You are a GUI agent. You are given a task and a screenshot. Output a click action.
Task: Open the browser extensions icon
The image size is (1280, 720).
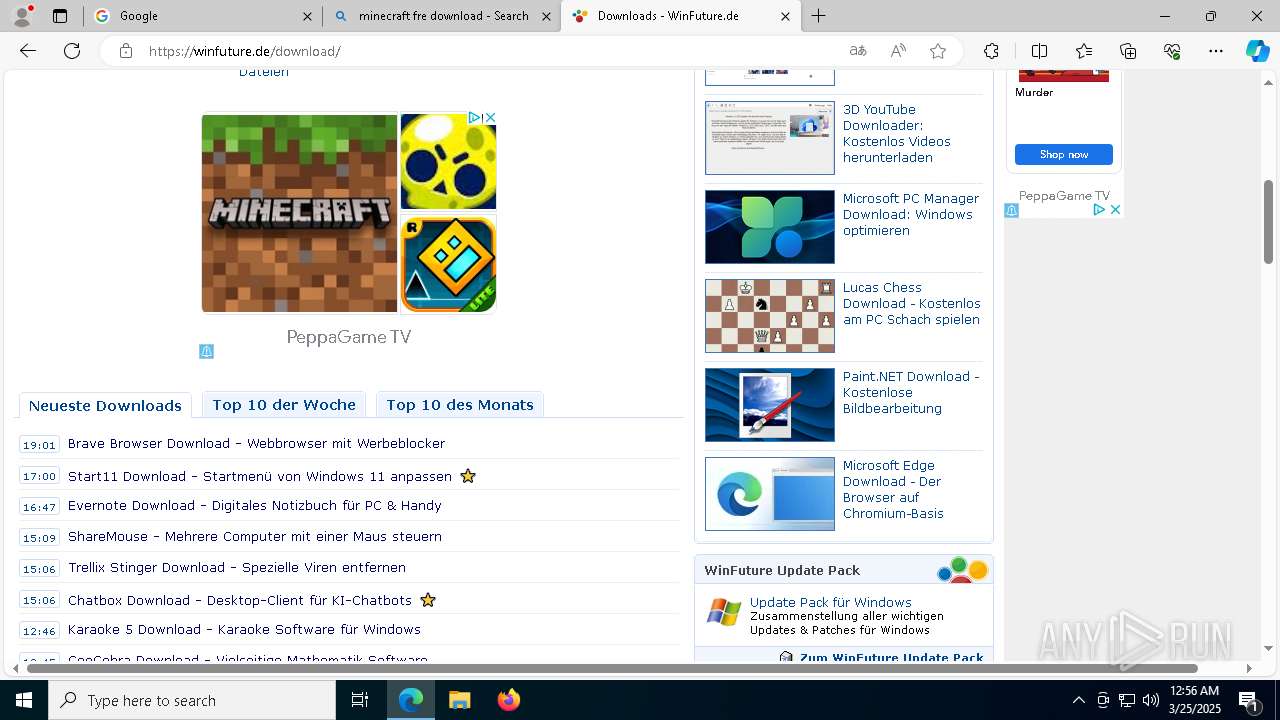tap(991, 51)
